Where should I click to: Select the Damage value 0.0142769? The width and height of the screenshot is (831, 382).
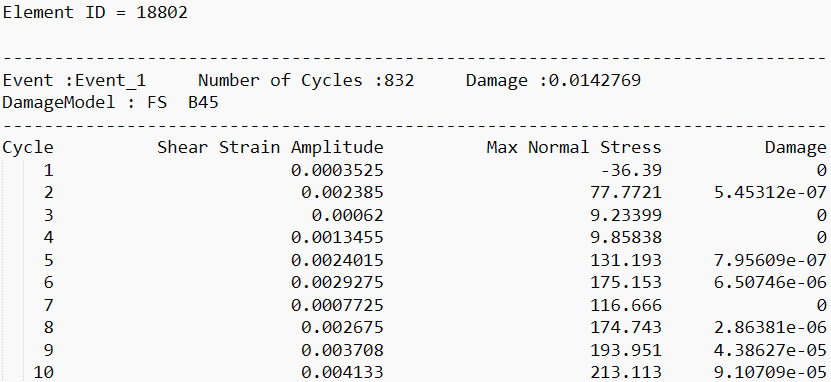pos(595,81)
